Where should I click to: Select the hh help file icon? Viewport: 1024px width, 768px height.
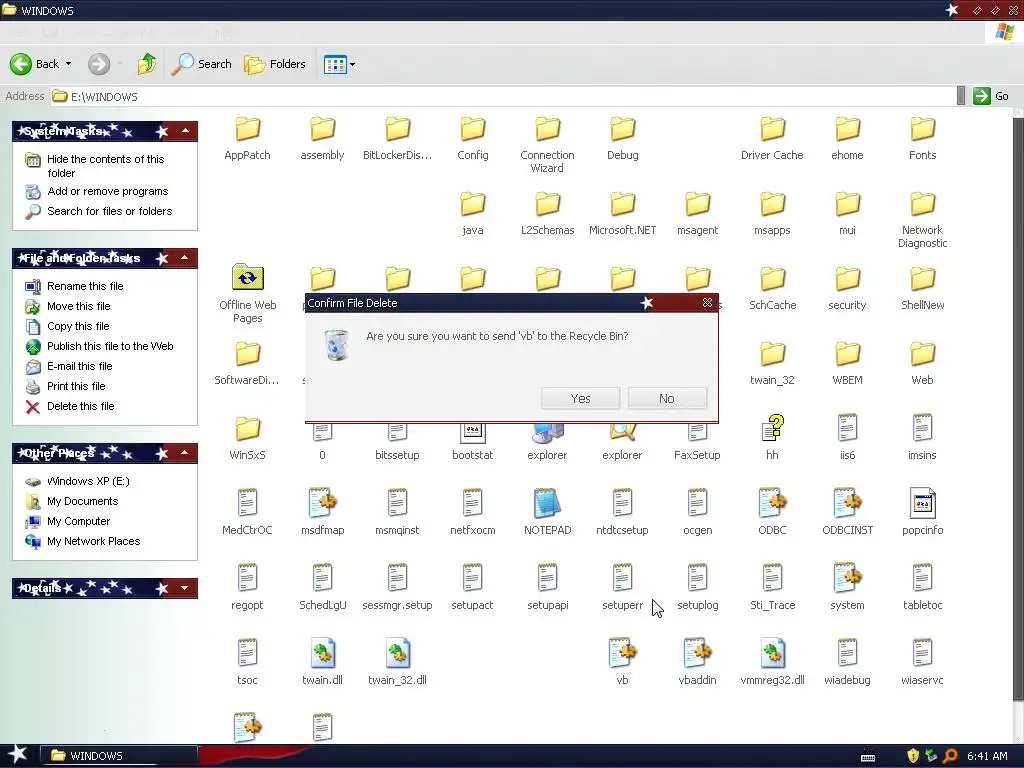772,428
